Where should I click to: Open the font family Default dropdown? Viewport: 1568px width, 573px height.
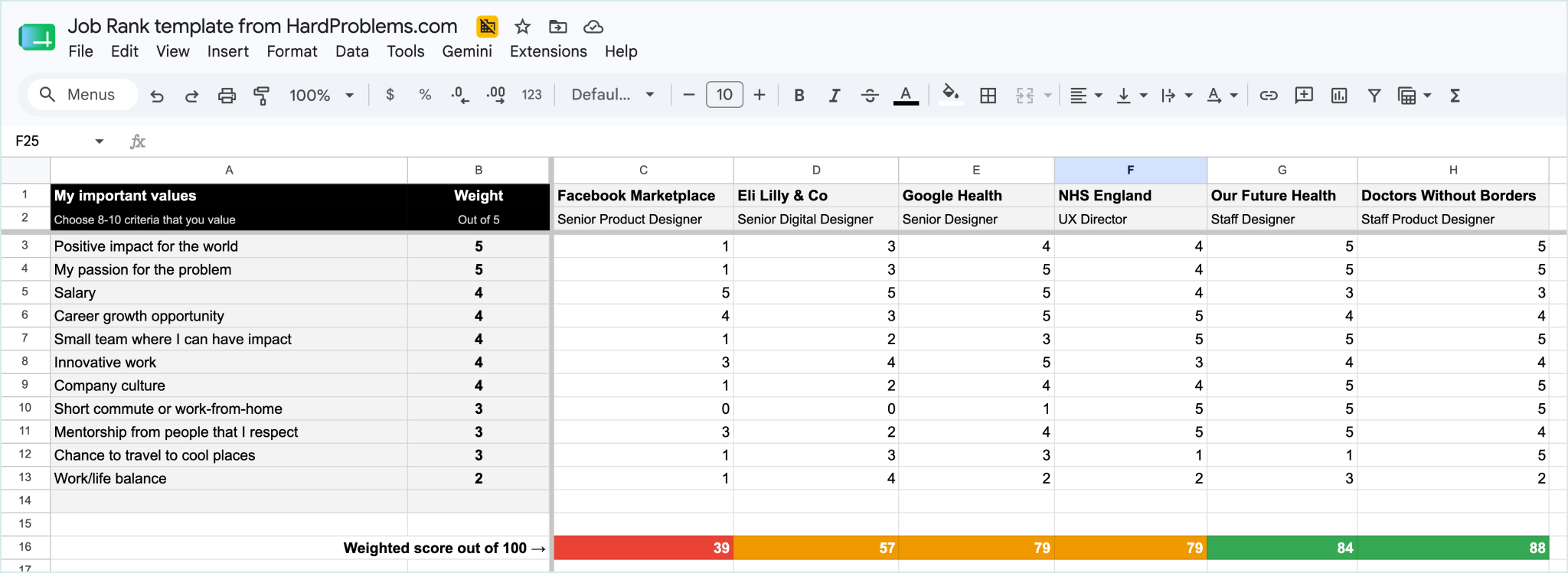click(613, 95)
